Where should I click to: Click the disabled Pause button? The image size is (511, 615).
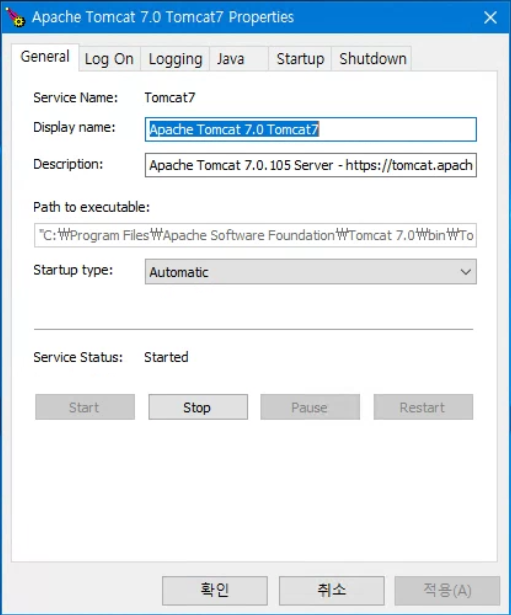pyautogui.click(x=310, y=407)
